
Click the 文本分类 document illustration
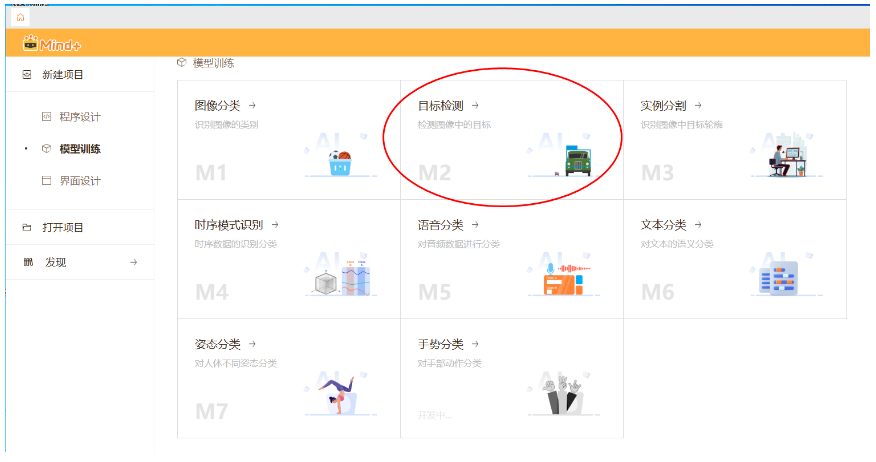(x=779, y=278)
